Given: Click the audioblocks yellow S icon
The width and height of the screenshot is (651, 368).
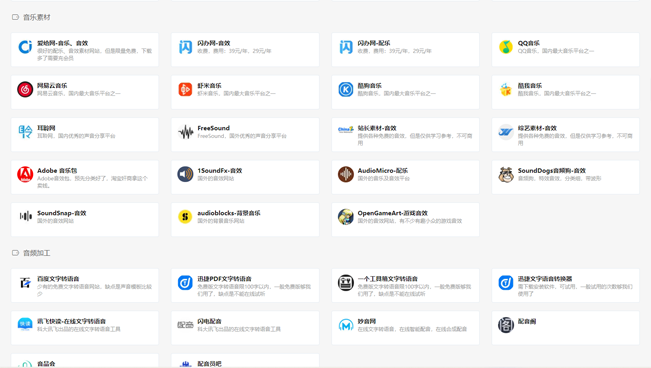Looking at the screenshot, I should (x=185, y=216).
